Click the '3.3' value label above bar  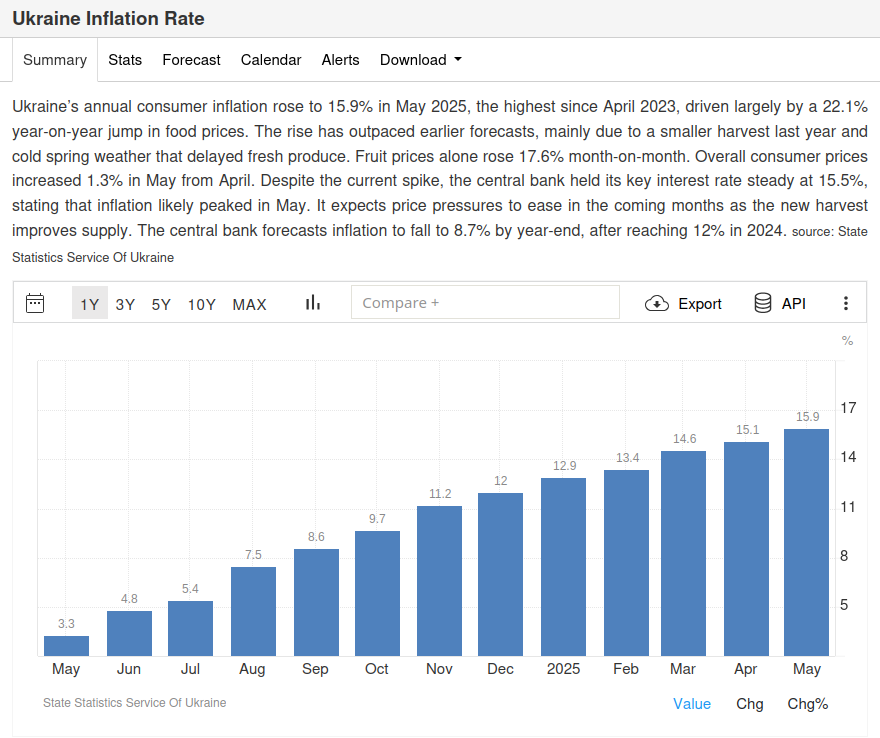(66, 624)
